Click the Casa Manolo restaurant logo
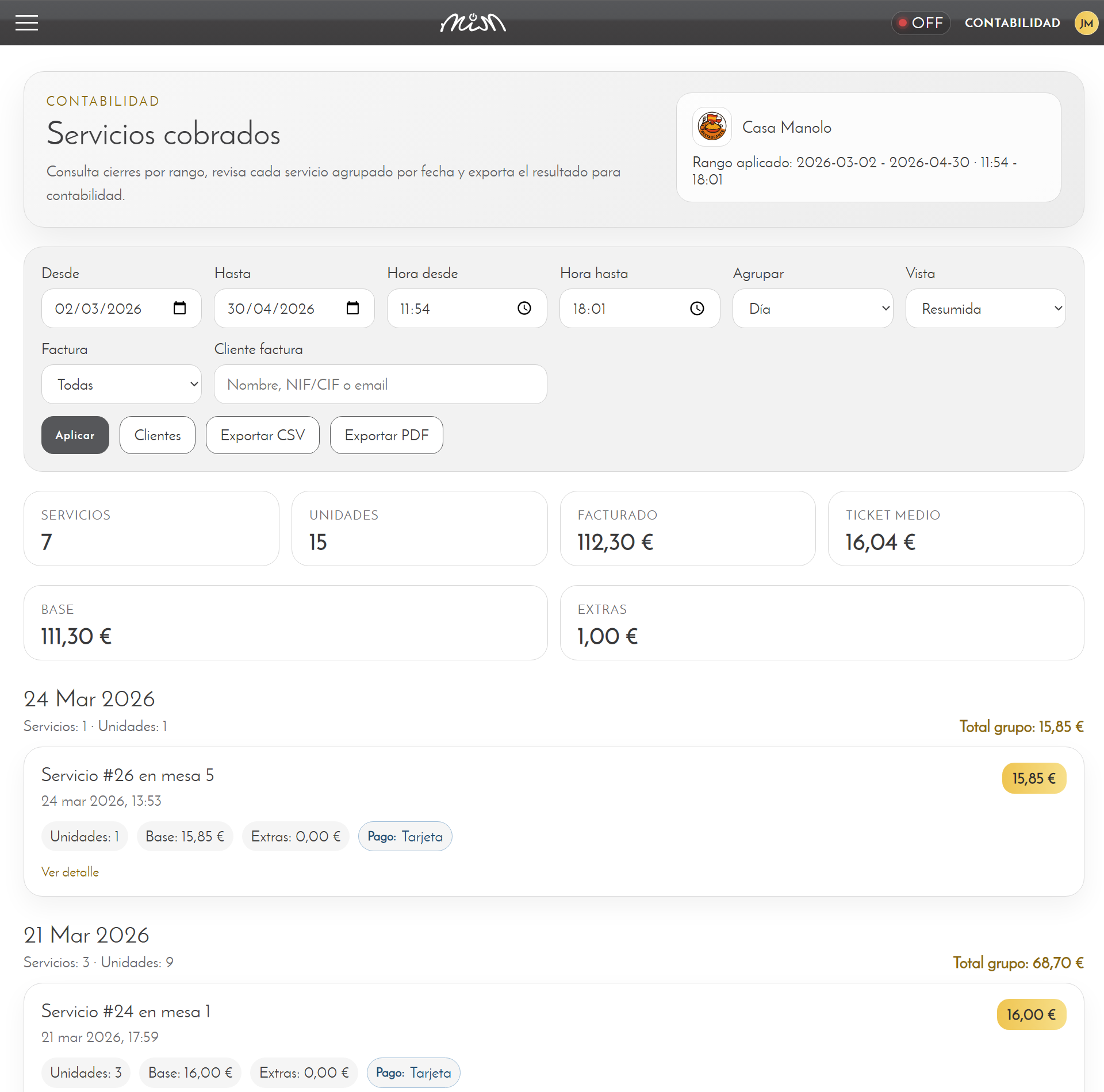 point(712,126)
